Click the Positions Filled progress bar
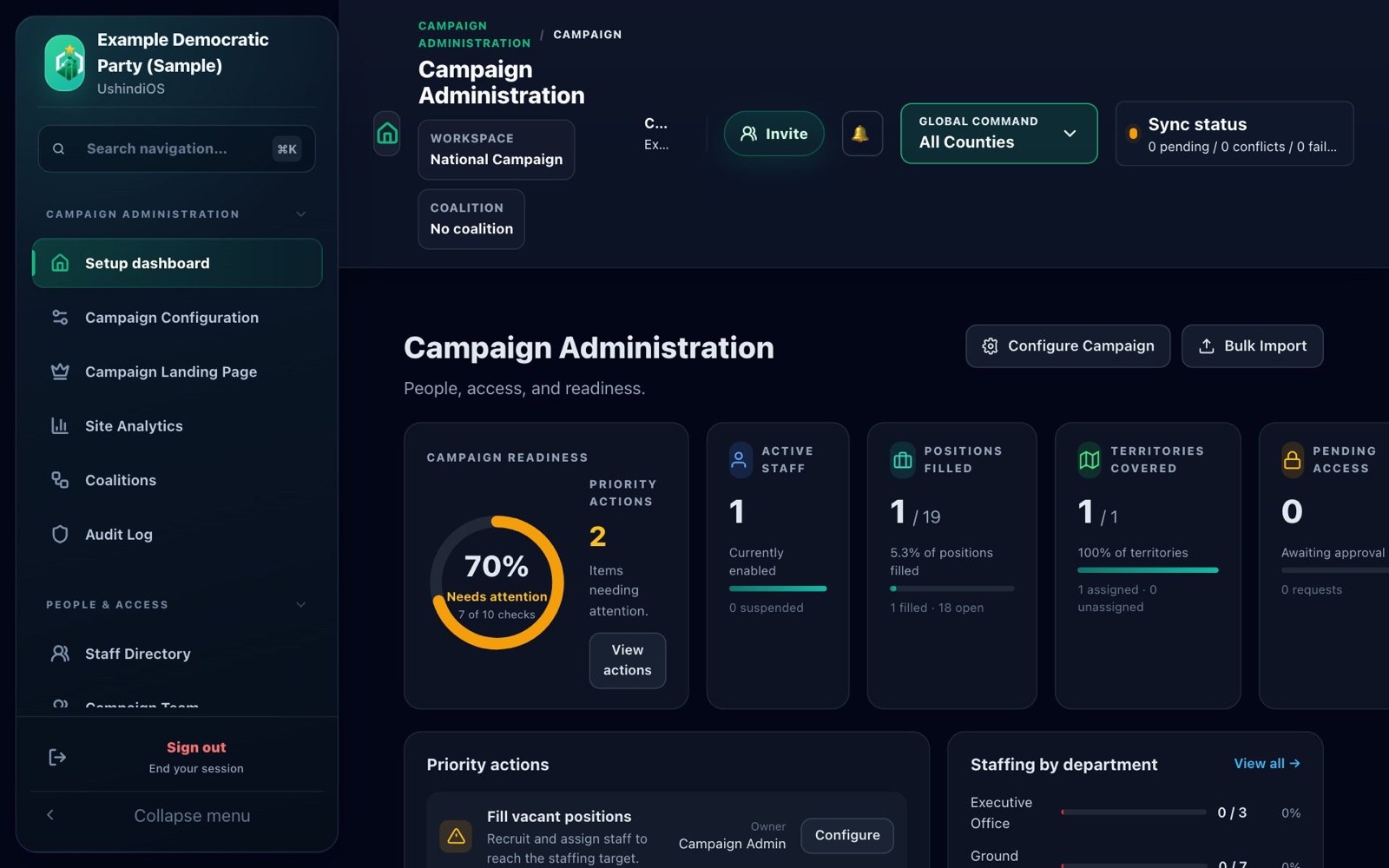 (x=952, y=589)
